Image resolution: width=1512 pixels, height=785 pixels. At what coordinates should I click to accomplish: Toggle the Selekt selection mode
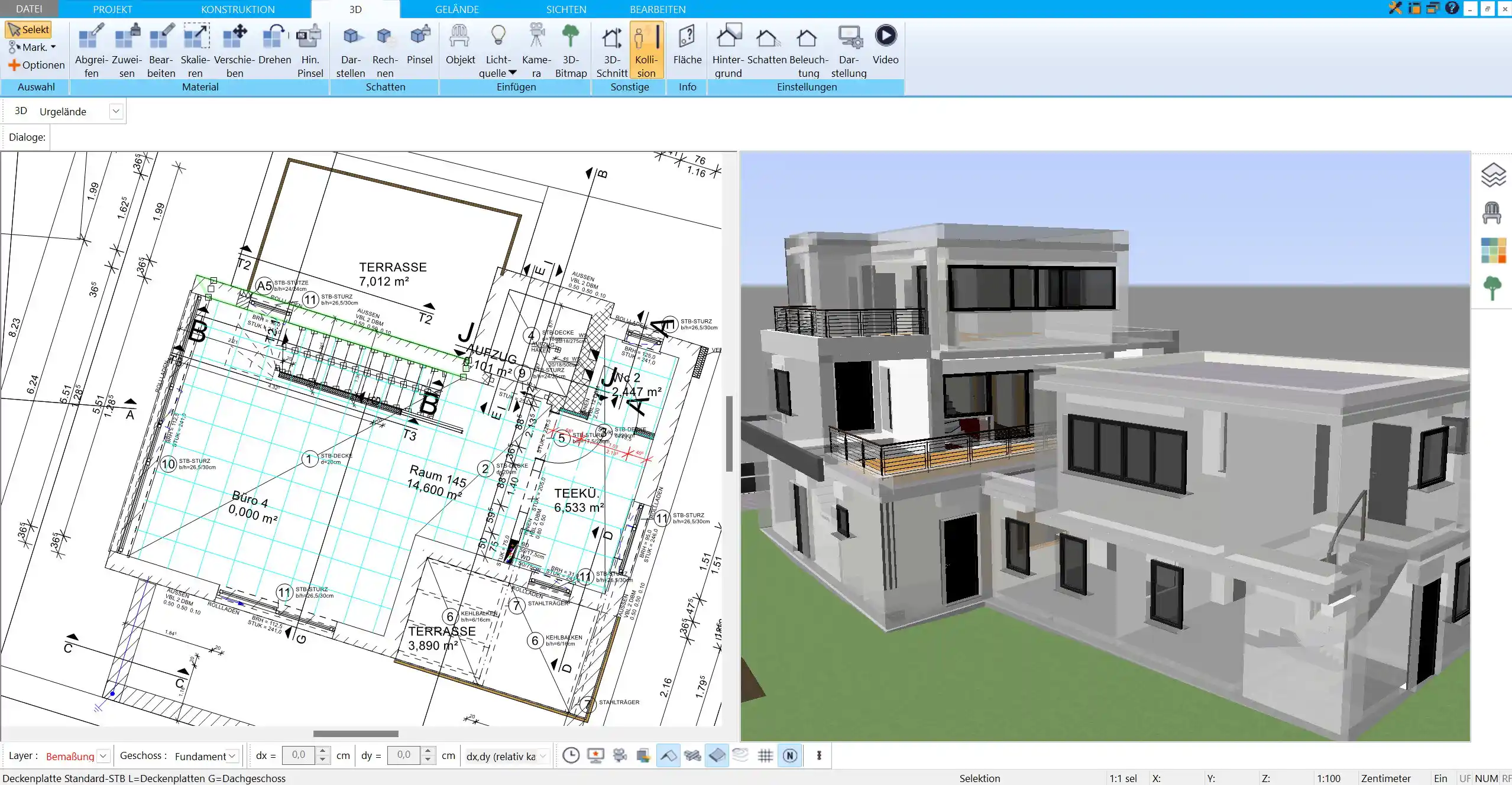click(28, 30)
